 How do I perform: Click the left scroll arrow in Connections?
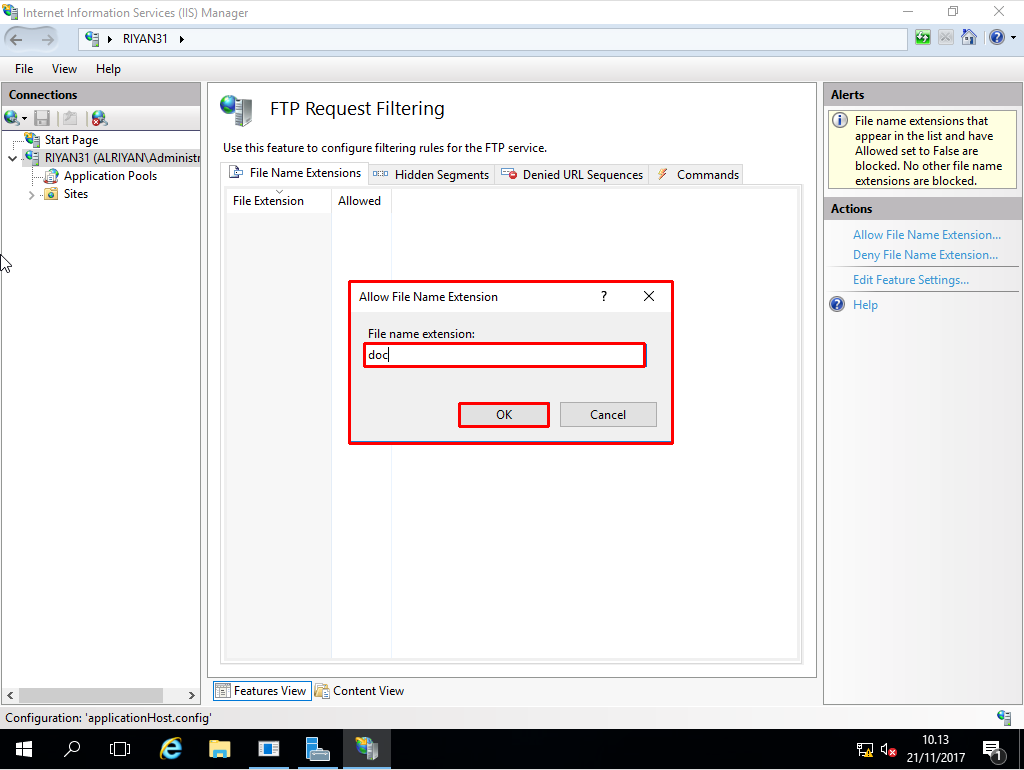[x=10, y=695]
